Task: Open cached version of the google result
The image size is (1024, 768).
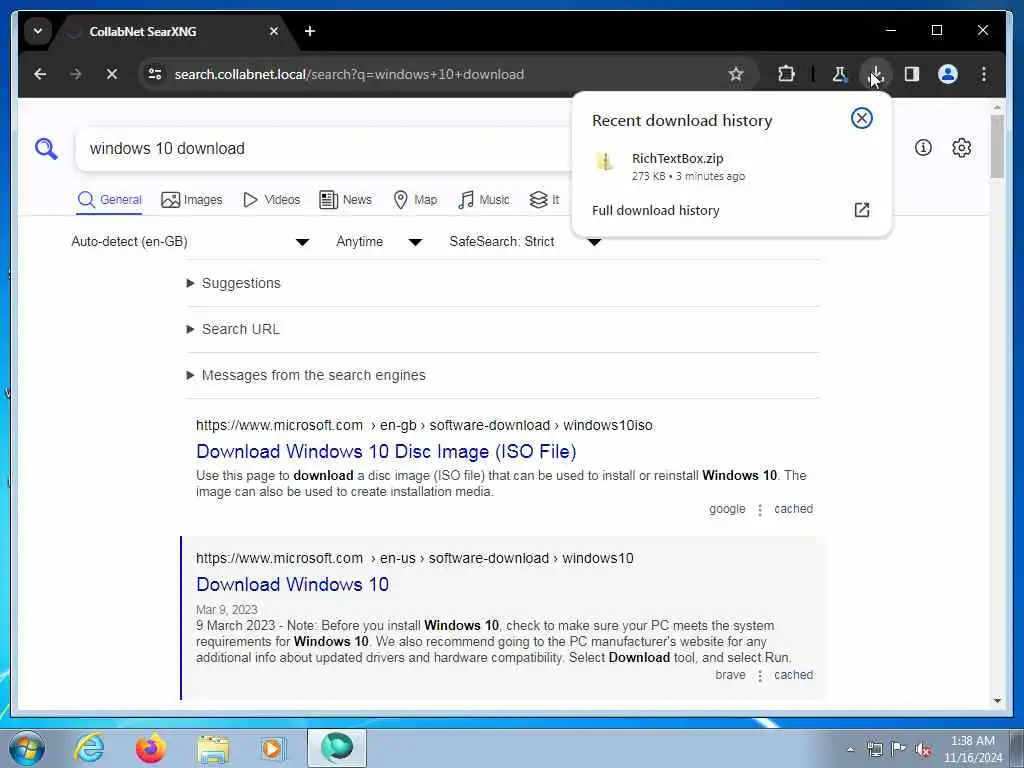Action: (x=793, y=509)
